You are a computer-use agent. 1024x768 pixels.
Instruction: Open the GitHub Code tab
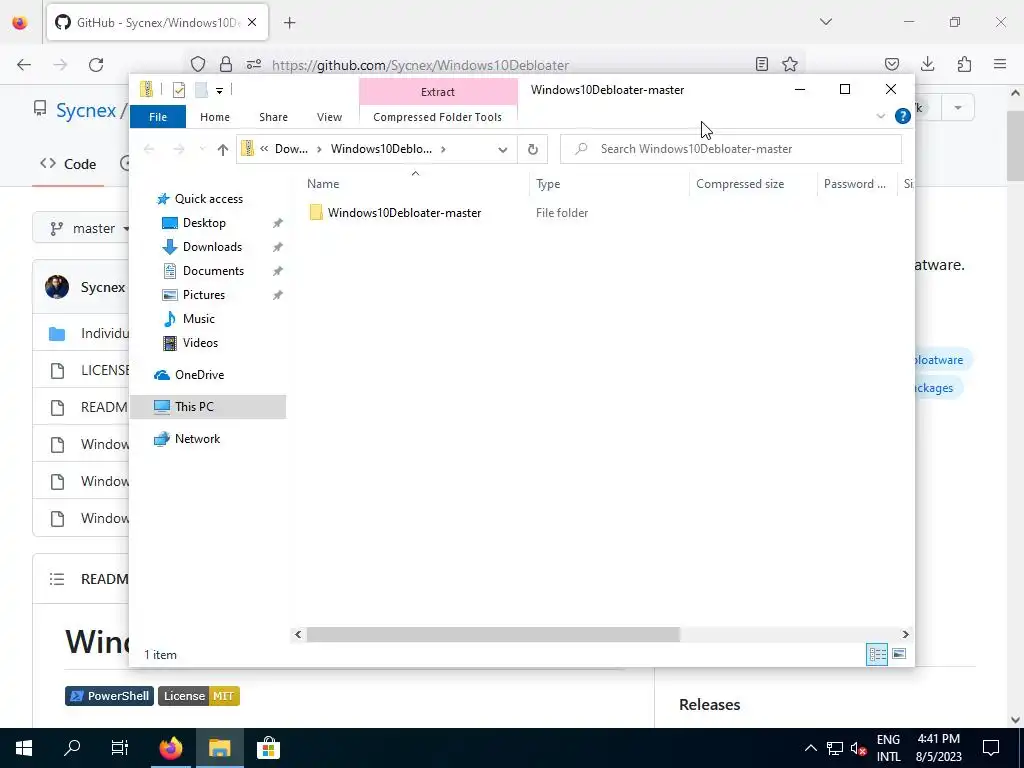pos(68,164)
